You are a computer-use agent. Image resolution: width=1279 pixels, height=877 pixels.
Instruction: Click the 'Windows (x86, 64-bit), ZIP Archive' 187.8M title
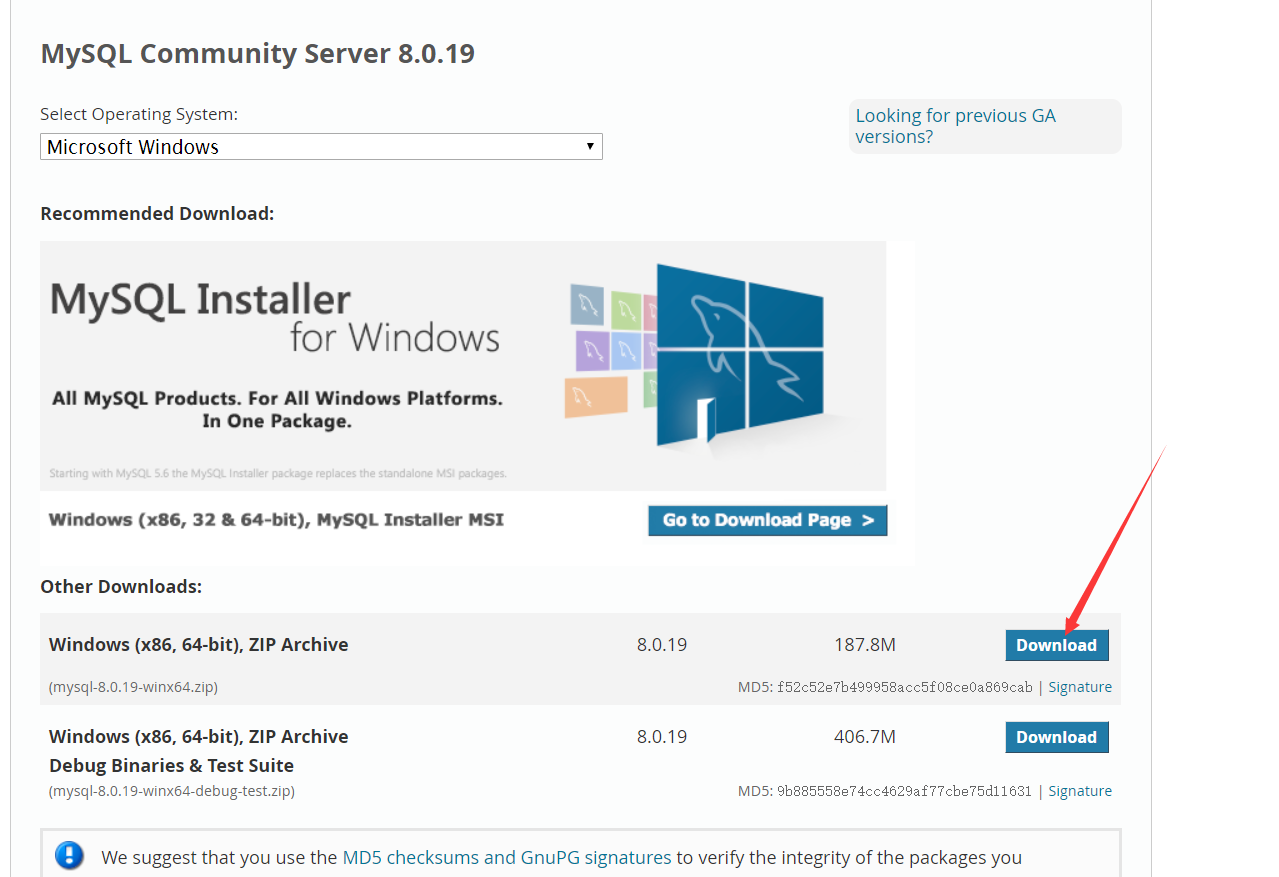pyautogui.click(x=199, y=645)
